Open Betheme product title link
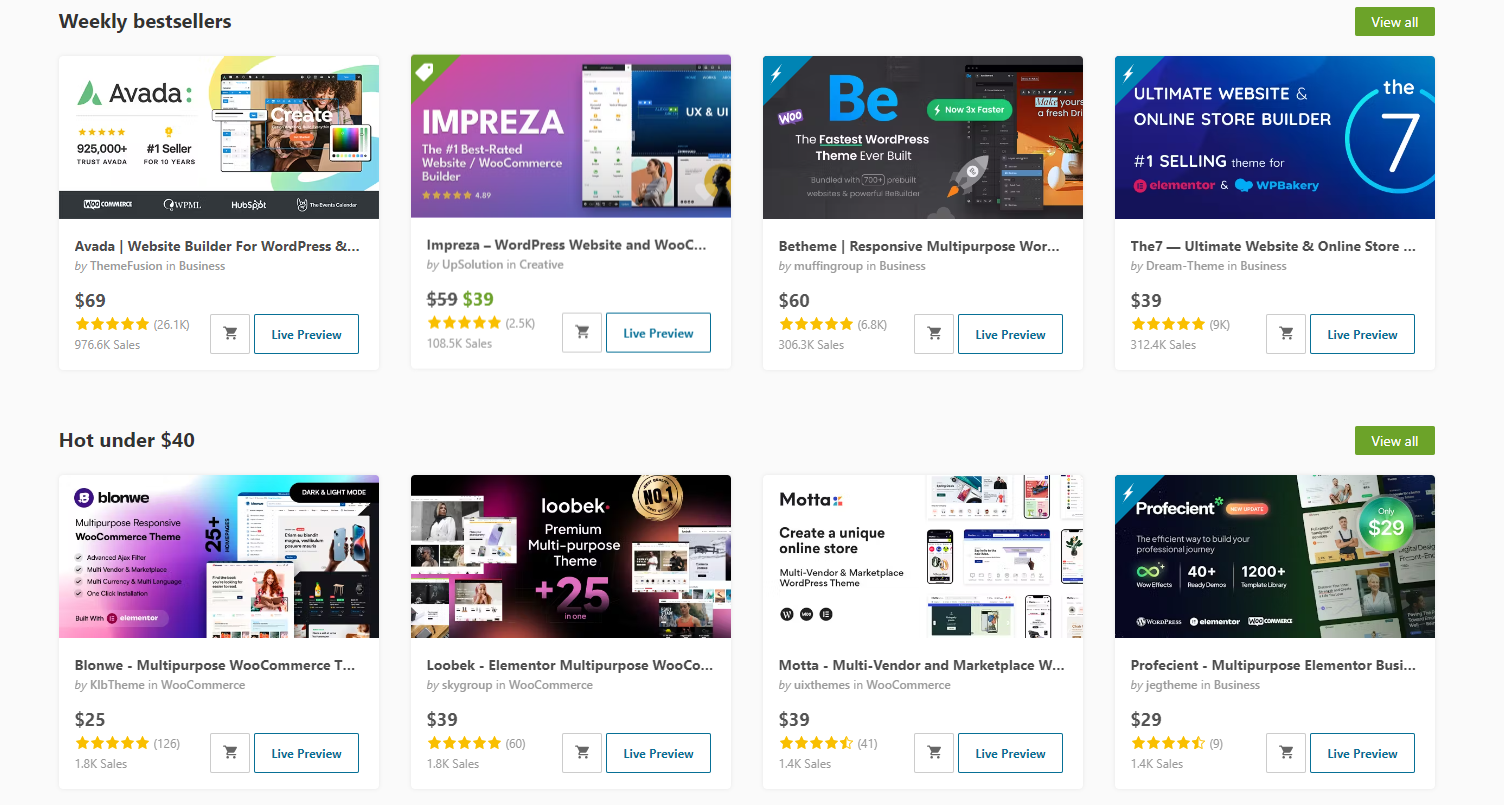This screenshot has height=805, width=1504. pos(919,246)
